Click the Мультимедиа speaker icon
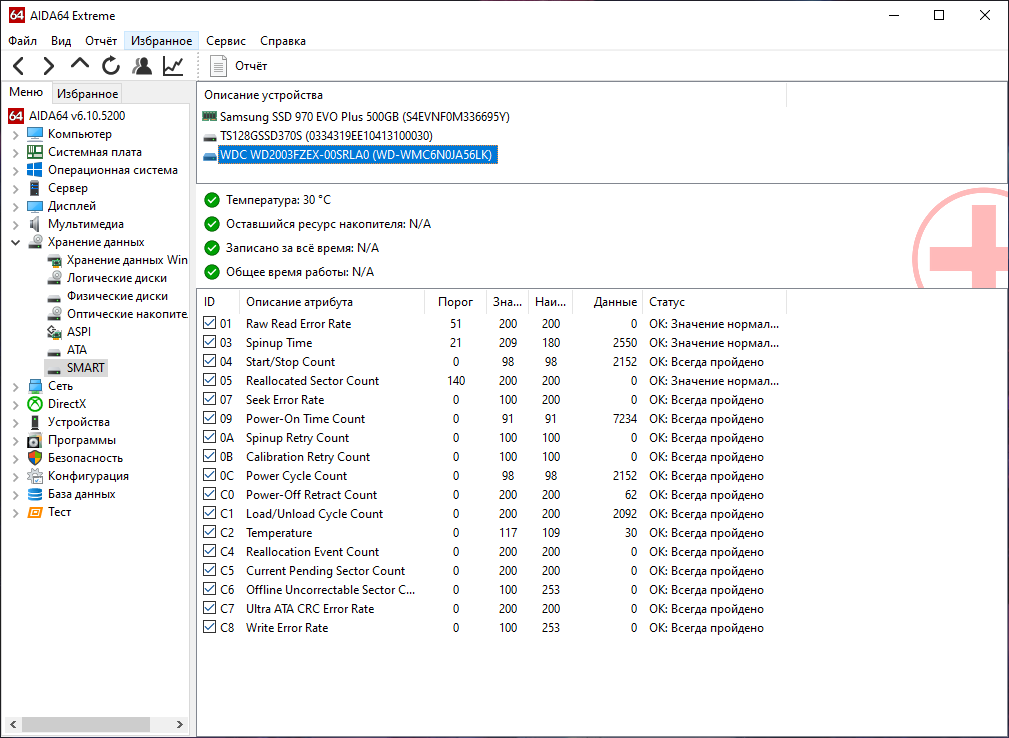1009x738 pixels. click(x=35, y=224)
